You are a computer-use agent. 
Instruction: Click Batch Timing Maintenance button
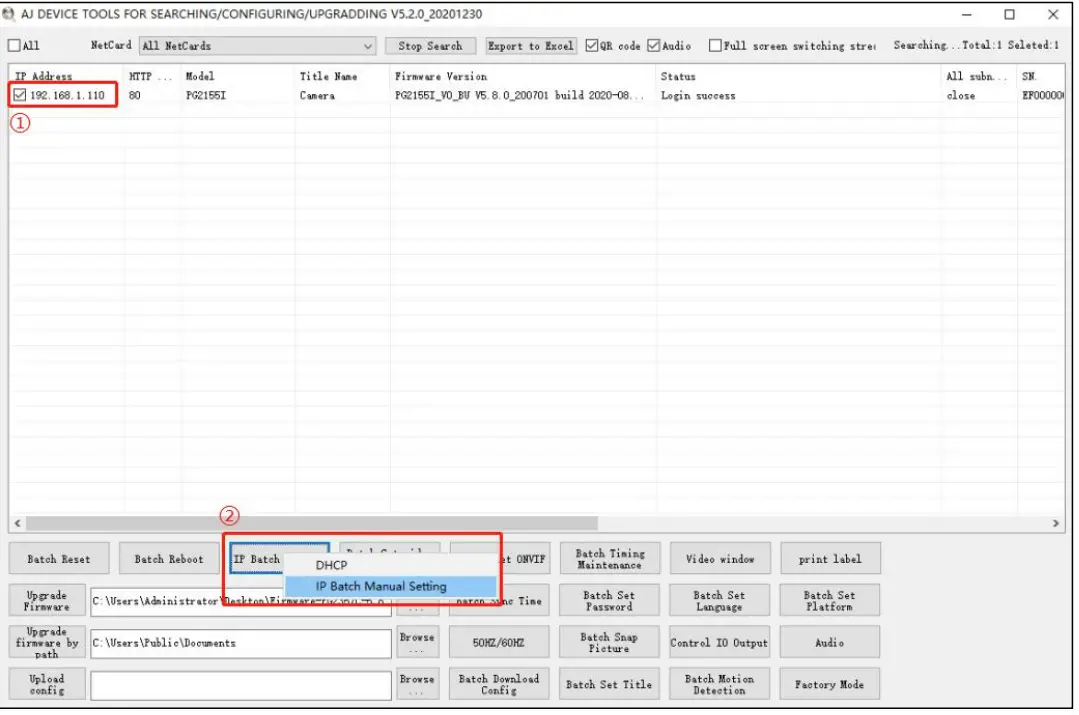point(610,559)
